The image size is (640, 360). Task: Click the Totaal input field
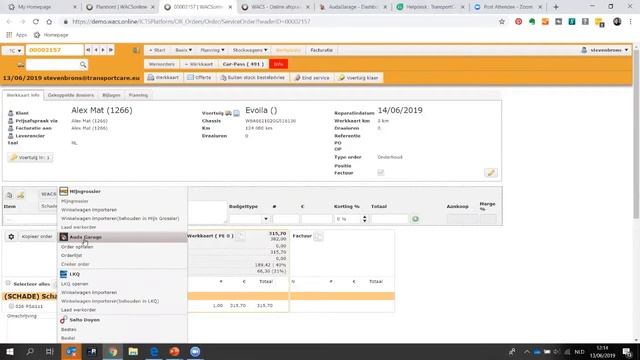point(389,219)
